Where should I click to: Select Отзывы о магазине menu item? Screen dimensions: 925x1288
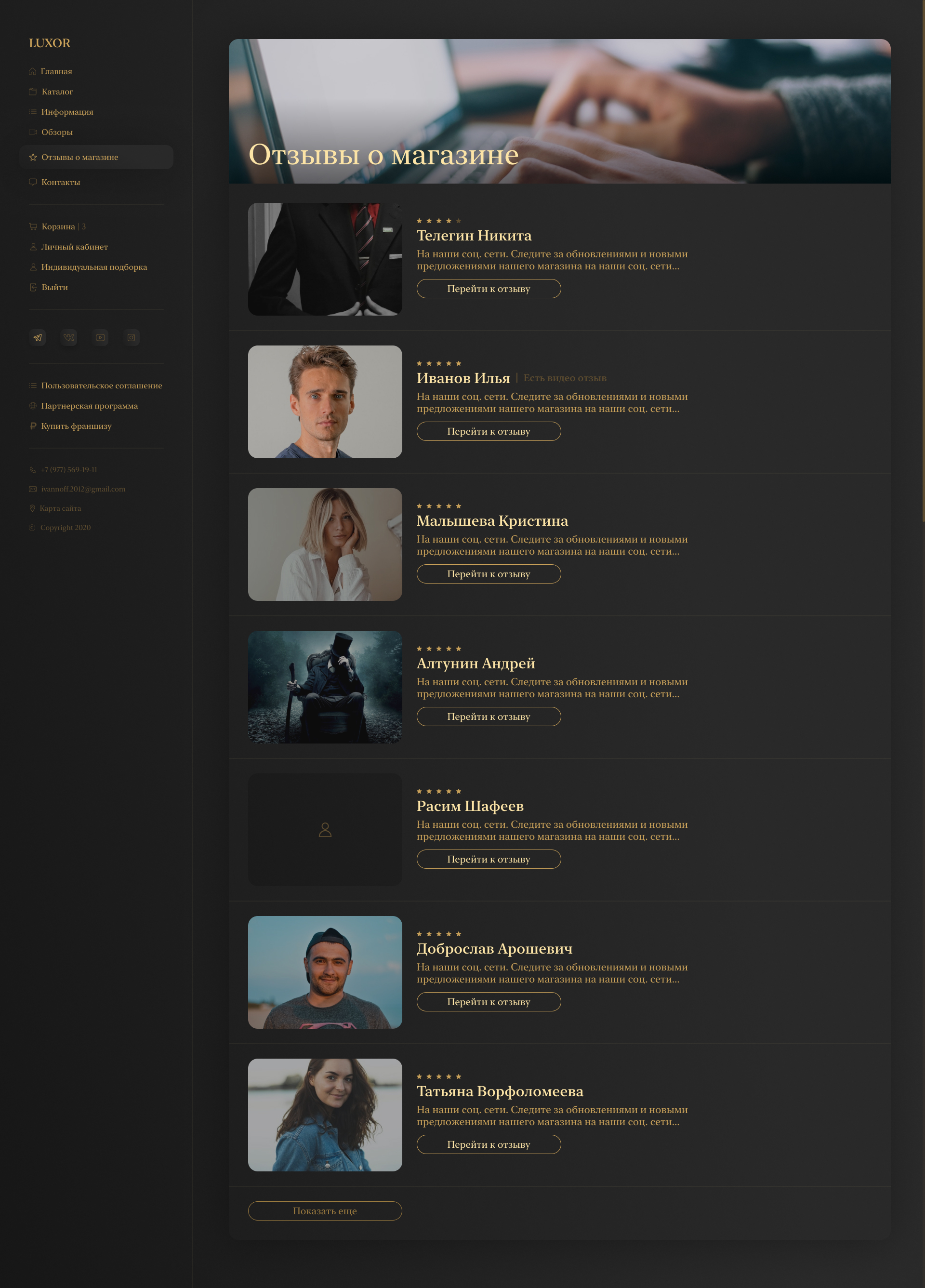(96, 157)
